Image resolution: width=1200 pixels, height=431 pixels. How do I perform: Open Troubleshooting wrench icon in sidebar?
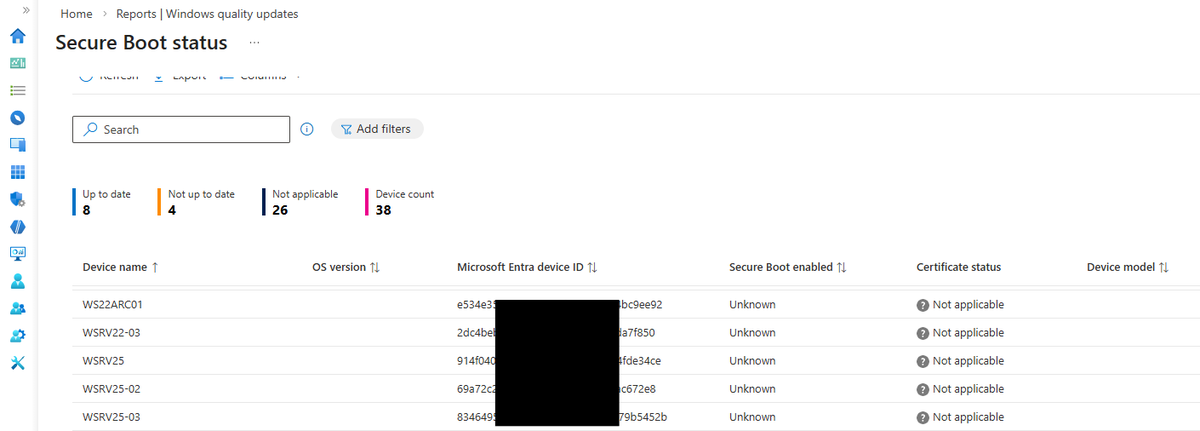coord(17,362)
